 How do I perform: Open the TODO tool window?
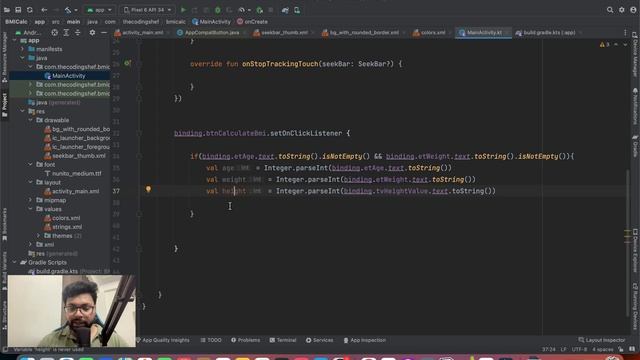211,340
